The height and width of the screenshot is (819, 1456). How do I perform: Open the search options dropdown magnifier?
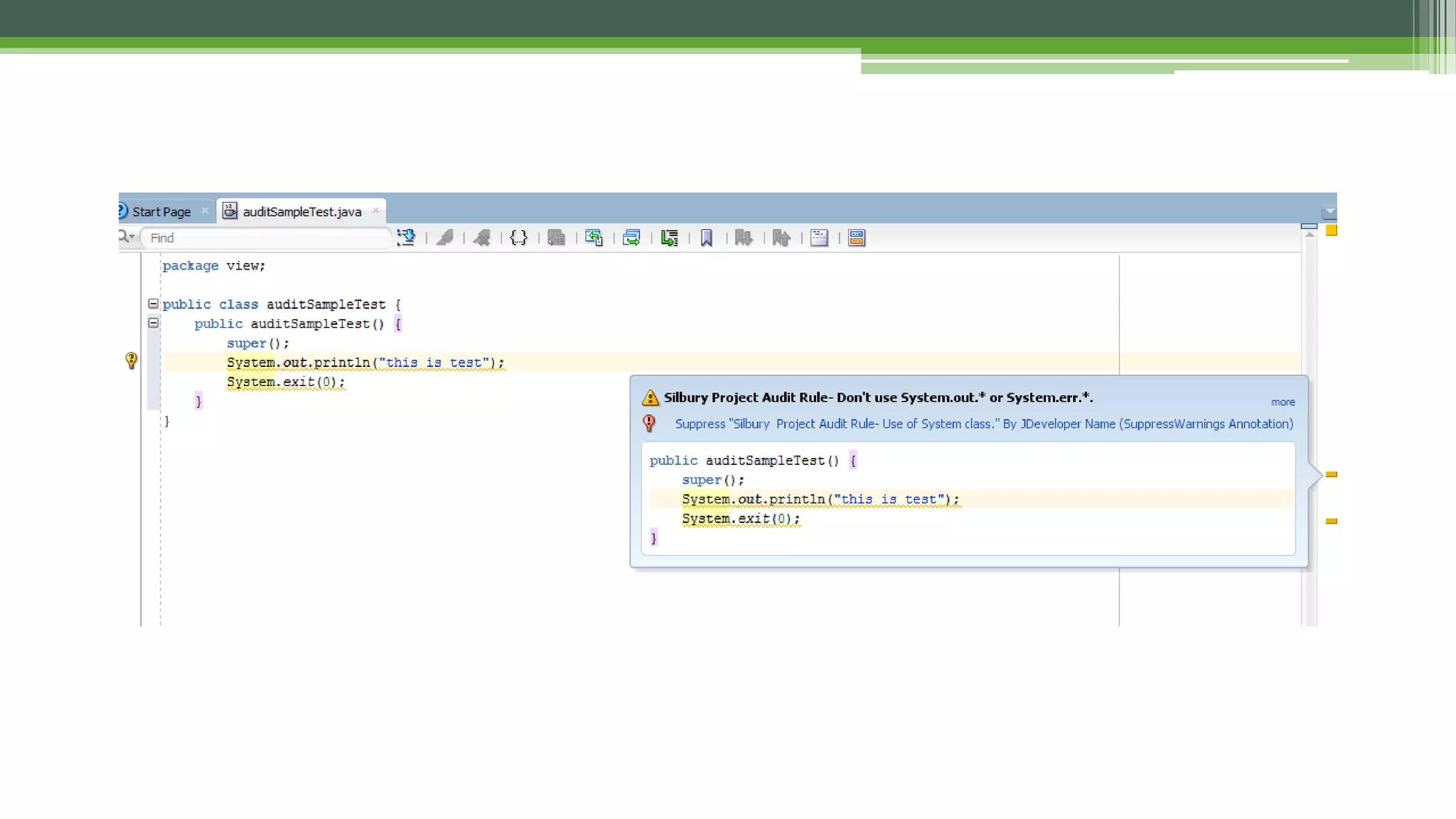(127, 237)
